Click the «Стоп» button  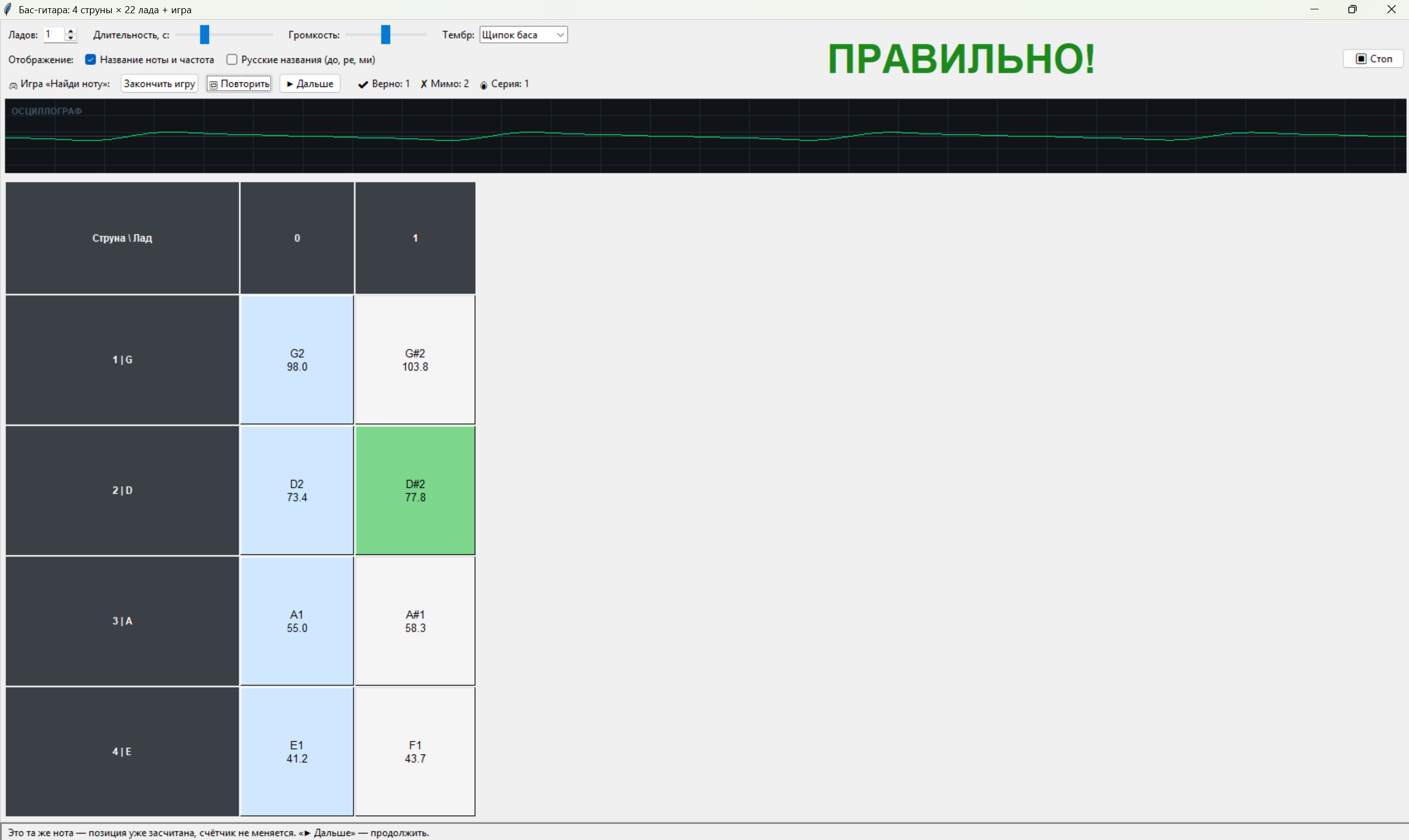[x=1373, y=59]
